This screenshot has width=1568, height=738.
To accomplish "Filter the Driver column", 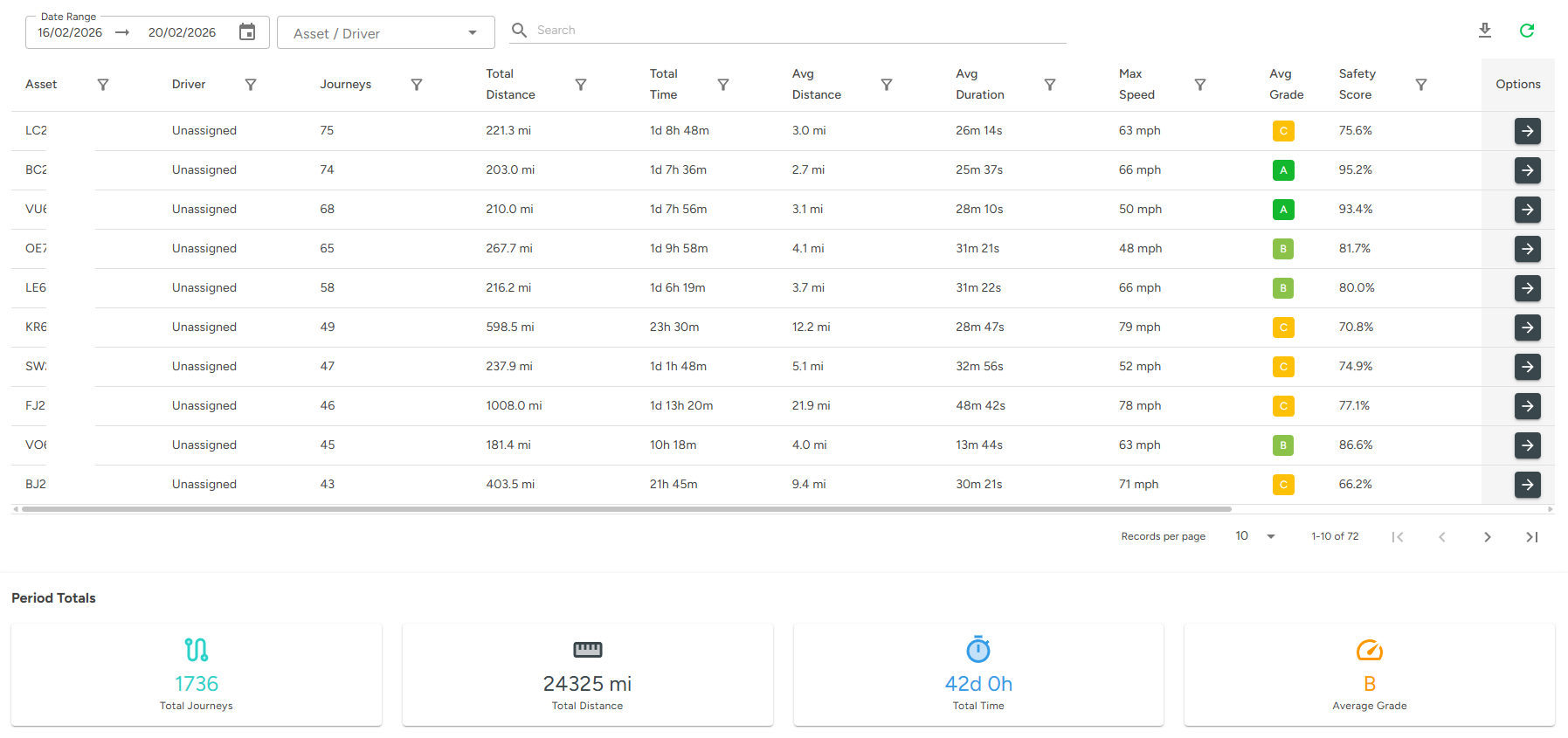I will click(251, 85).
